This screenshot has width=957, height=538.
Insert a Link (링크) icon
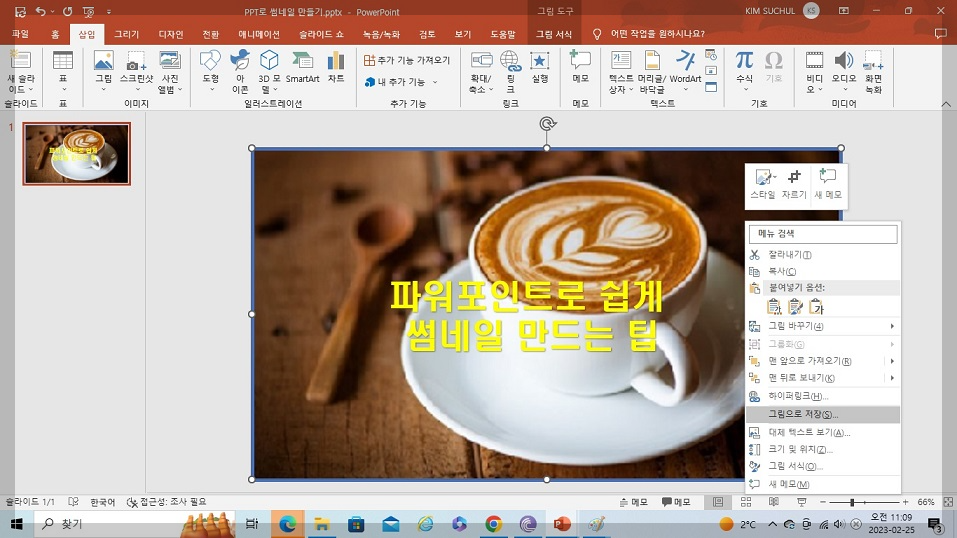(510, 61)
